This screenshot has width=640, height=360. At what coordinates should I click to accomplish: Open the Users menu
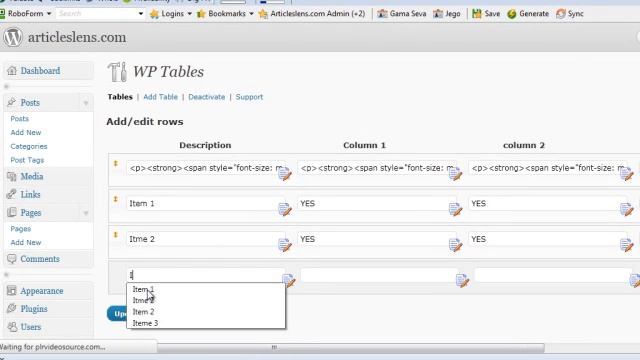[31, 327]
